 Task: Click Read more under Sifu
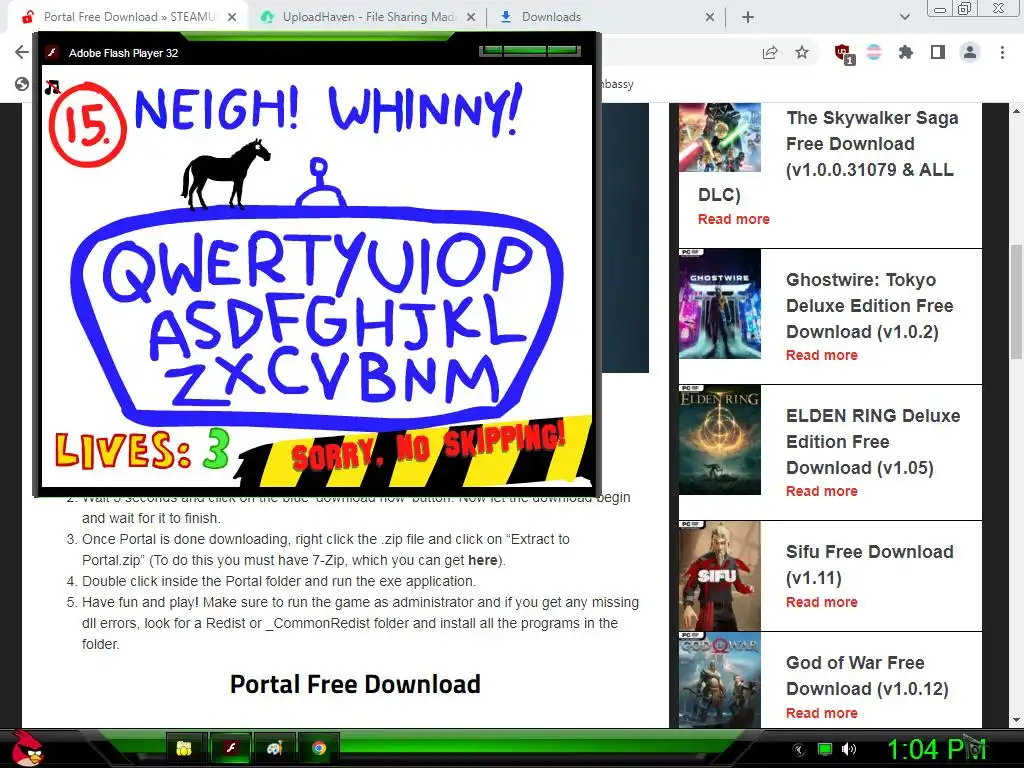[x=822, y=602]
